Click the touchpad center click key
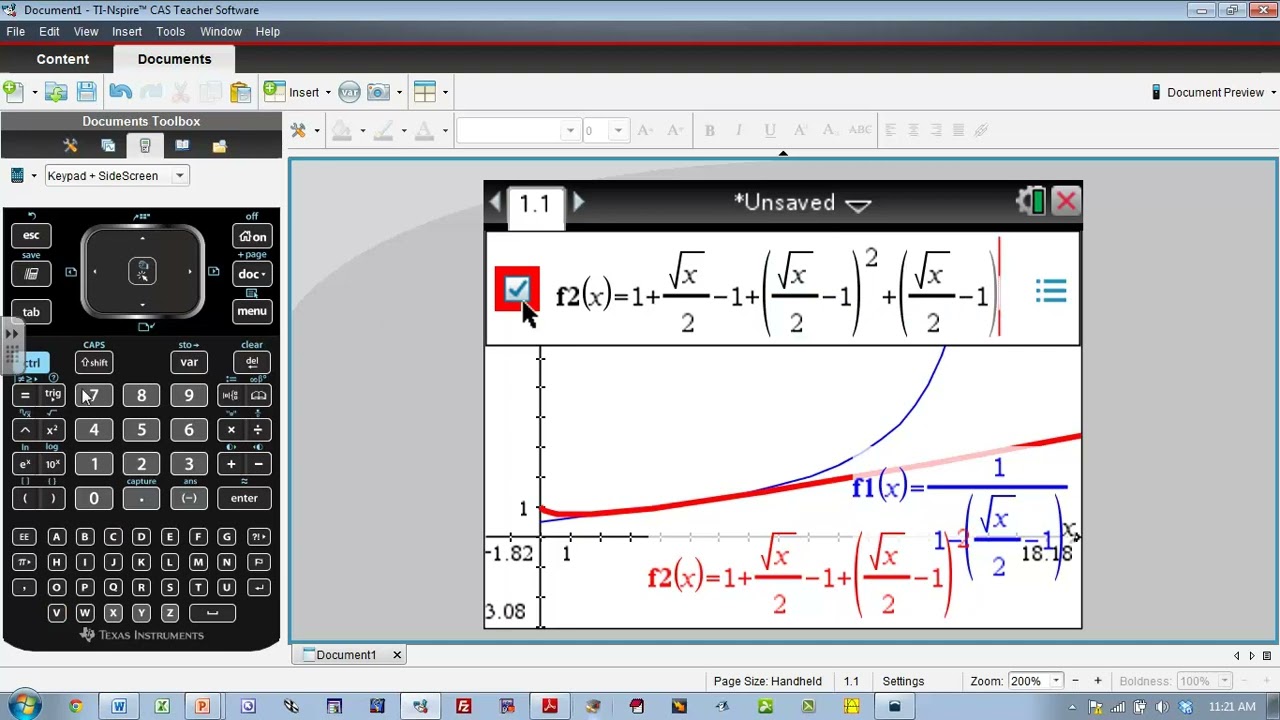This screenshot has height=720, width=1280. click(x=142, y=271)
